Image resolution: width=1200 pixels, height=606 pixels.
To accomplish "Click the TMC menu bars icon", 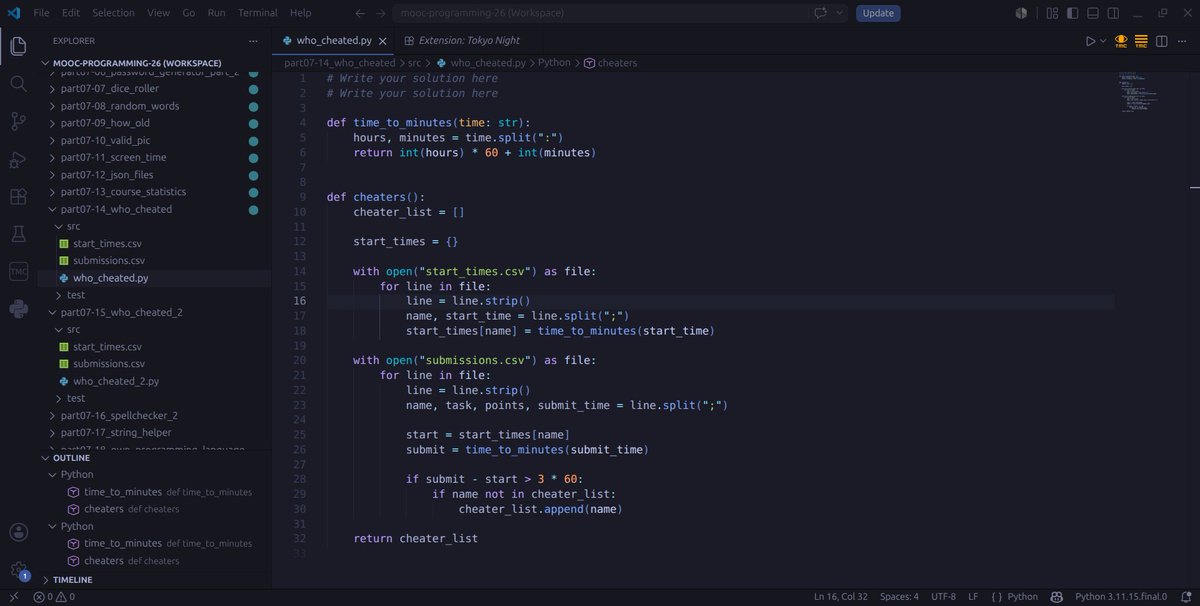I will pos(1141,41).
